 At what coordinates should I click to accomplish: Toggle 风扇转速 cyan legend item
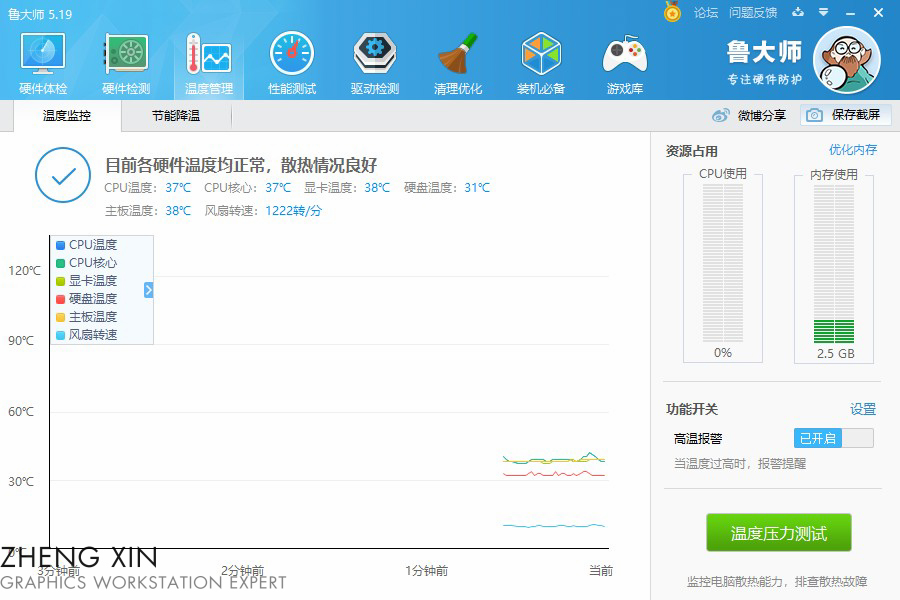click(86, 334)
